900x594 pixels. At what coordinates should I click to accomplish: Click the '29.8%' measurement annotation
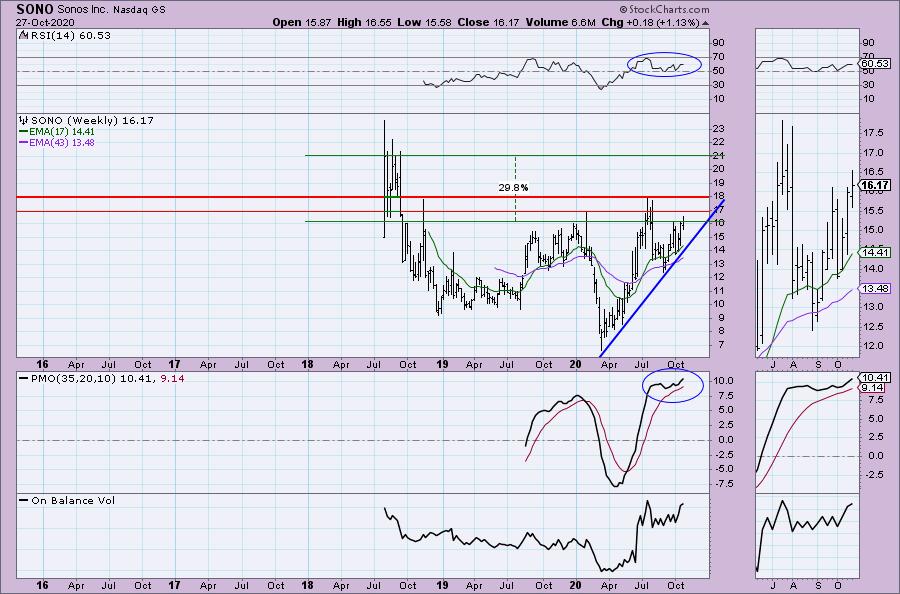[513, 188]
